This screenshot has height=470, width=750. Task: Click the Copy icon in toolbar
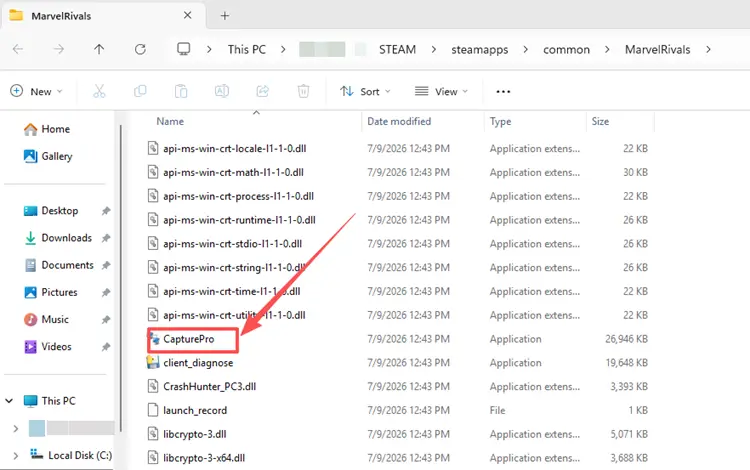(x=140, y=91)
